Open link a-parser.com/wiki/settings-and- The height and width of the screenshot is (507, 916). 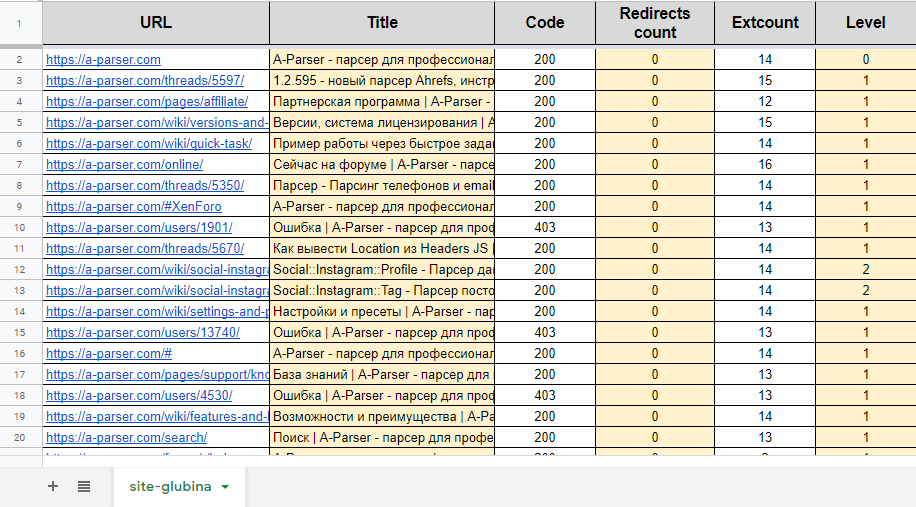point(157,312)
